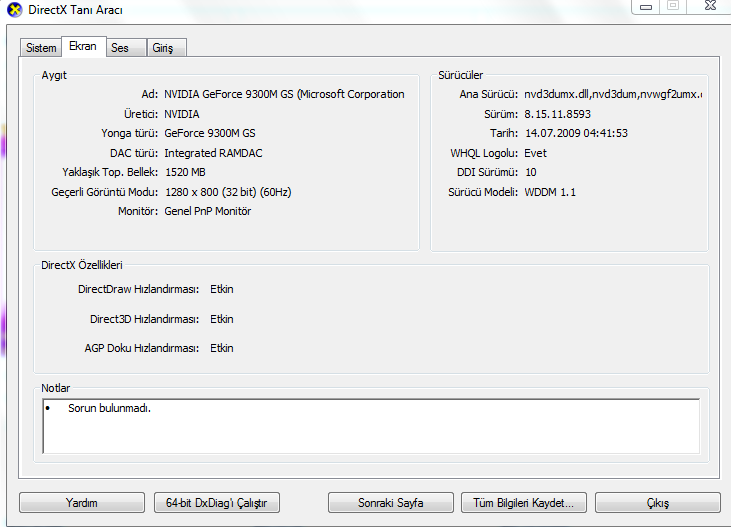
Task: Click device name NVIDIA GeForce 9300M GS
Action: click(284, 94)
